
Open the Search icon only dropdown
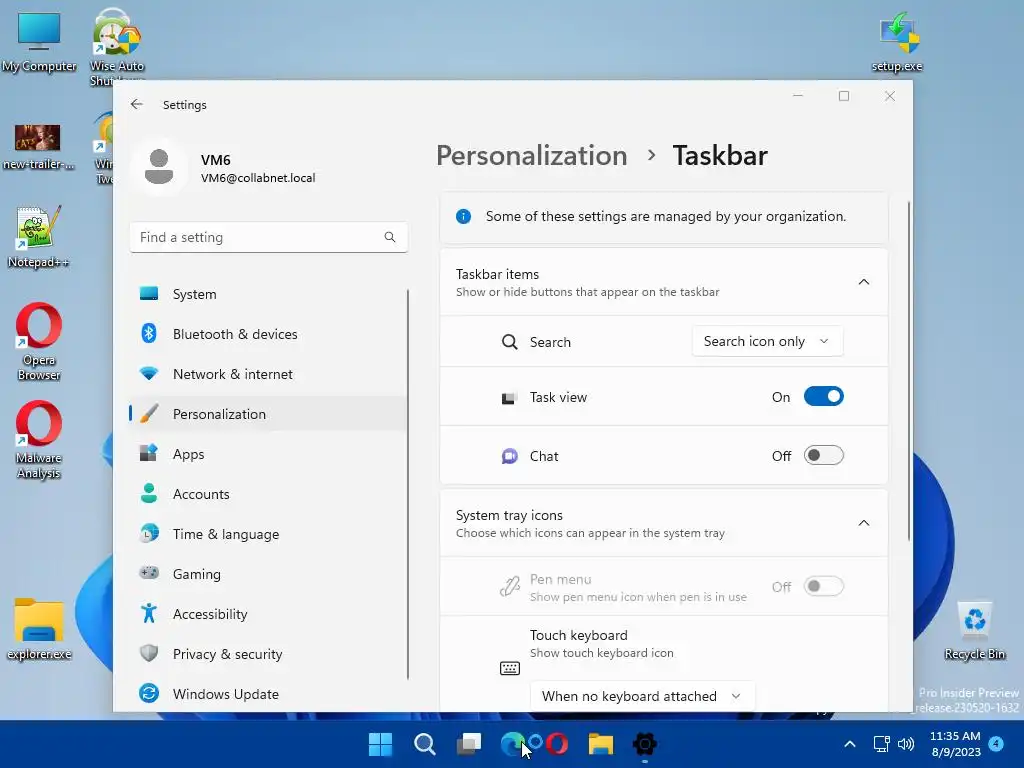pos(767,342)
